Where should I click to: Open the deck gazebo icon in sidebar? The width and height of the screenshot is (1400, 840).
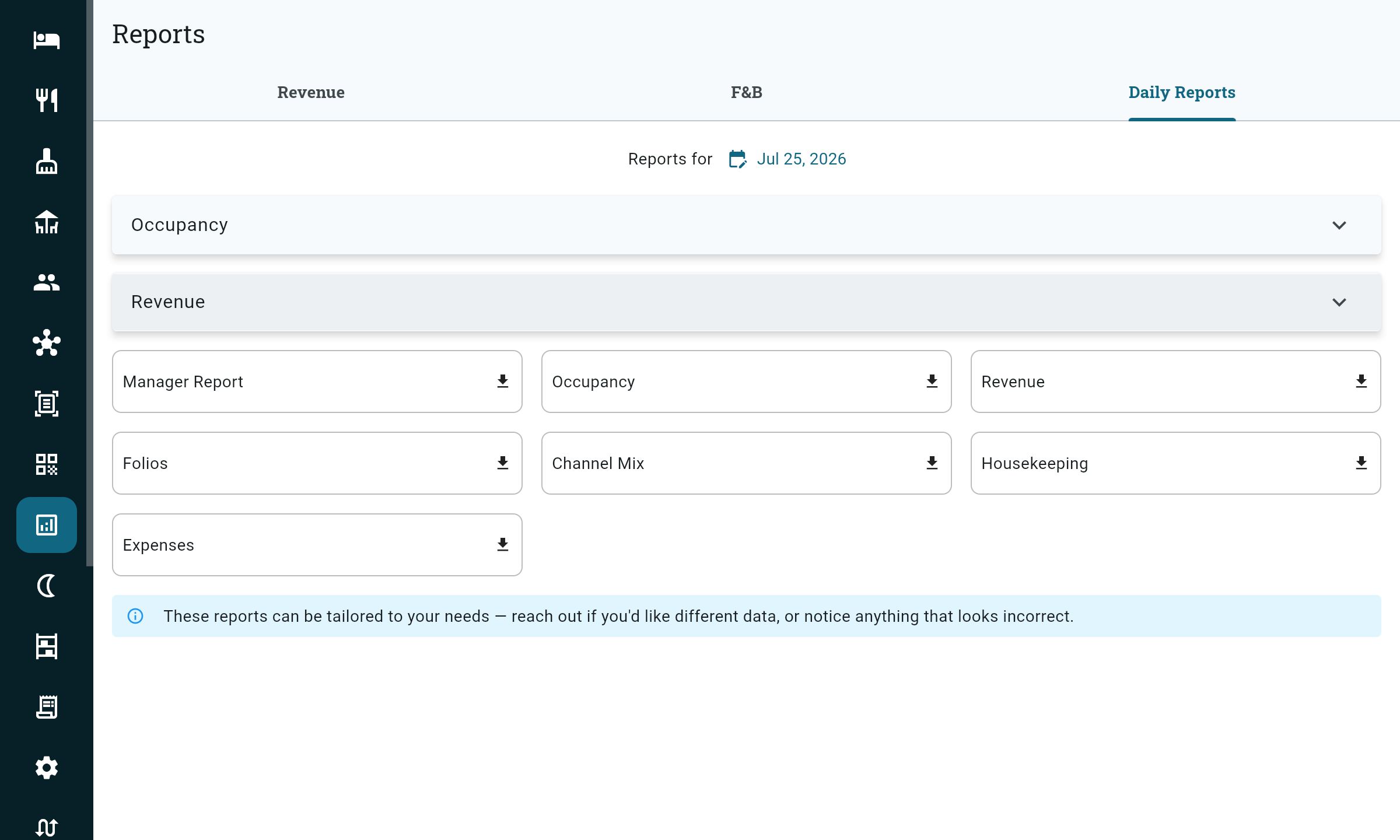pos(47,222)
